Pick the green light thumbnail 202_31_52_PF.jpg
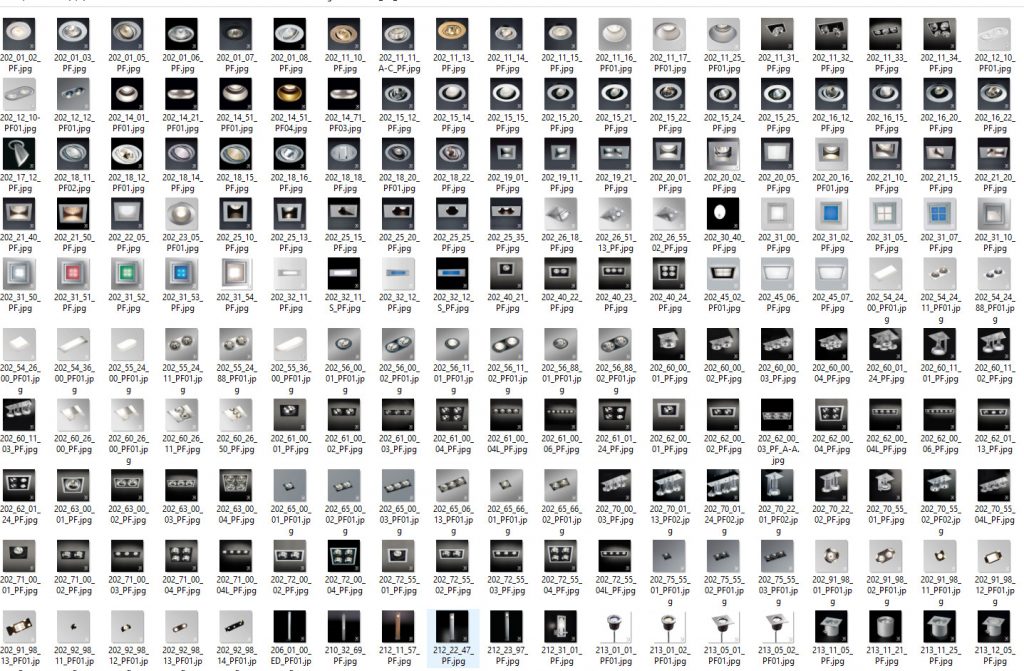Screen dimensions: 1024x671 [127, 273]
